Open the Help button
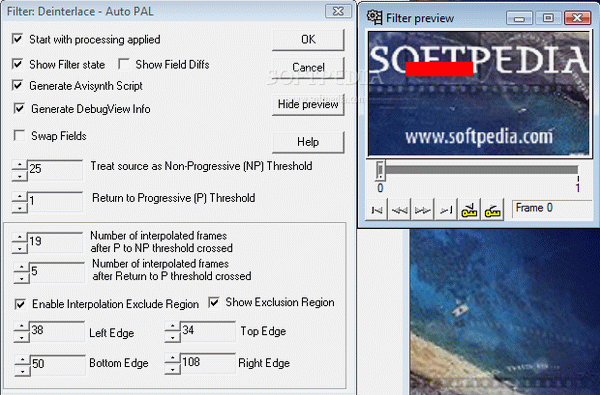600x395 pixels. point(308,142)
